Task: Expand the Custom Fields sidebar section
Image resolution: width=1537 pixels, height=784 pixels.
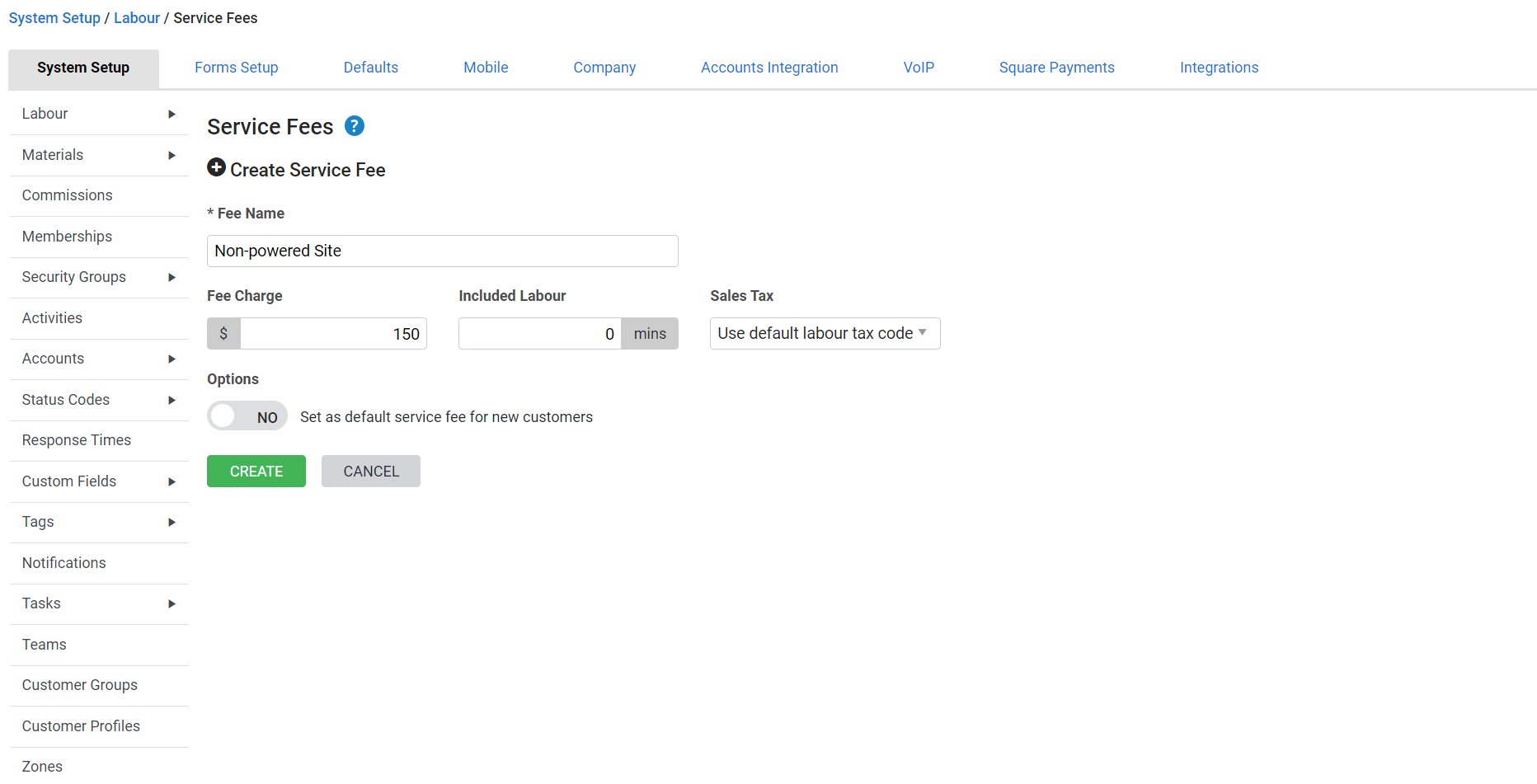Action: tap(172, 481)
